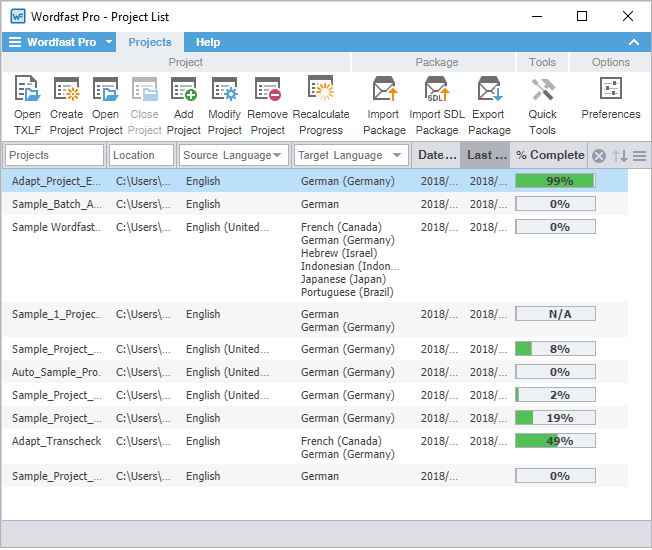This screenshot has height=550, width=652.
Task: Click Hebrew (Israel) target language
Action: coord(339,253)
